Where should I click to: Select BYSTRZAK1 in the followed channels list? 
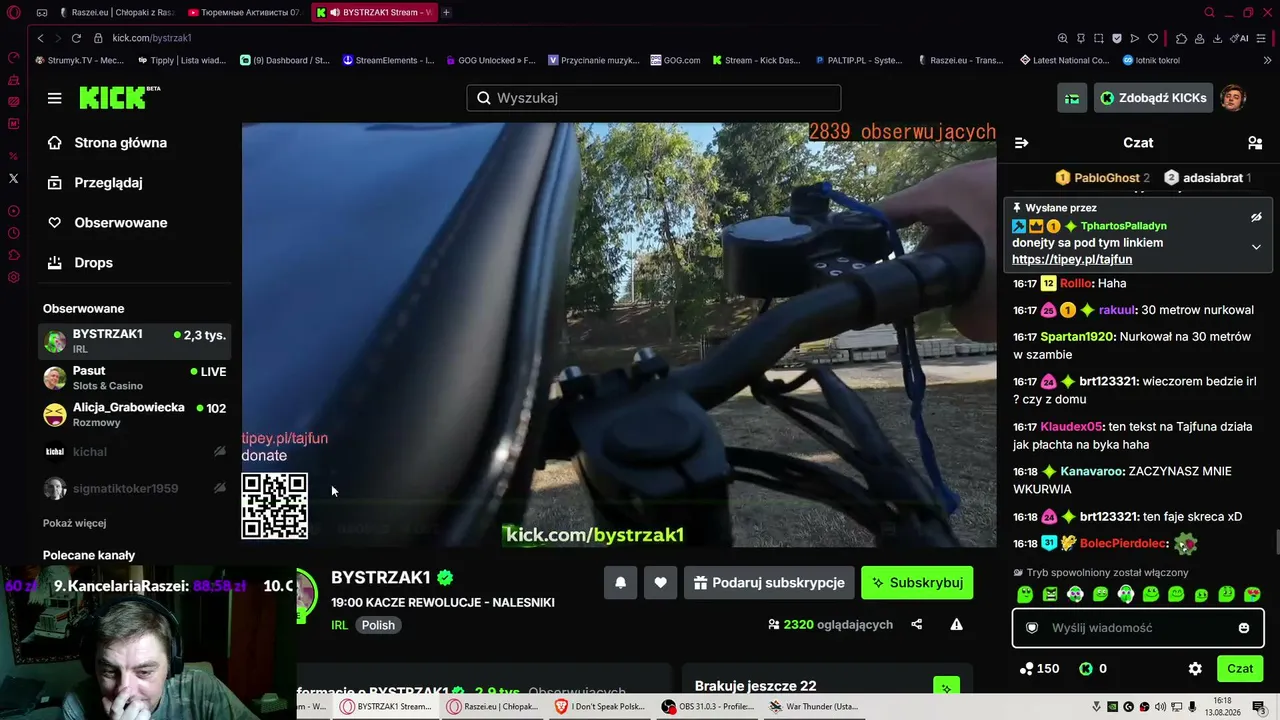[x=134, y=341]
